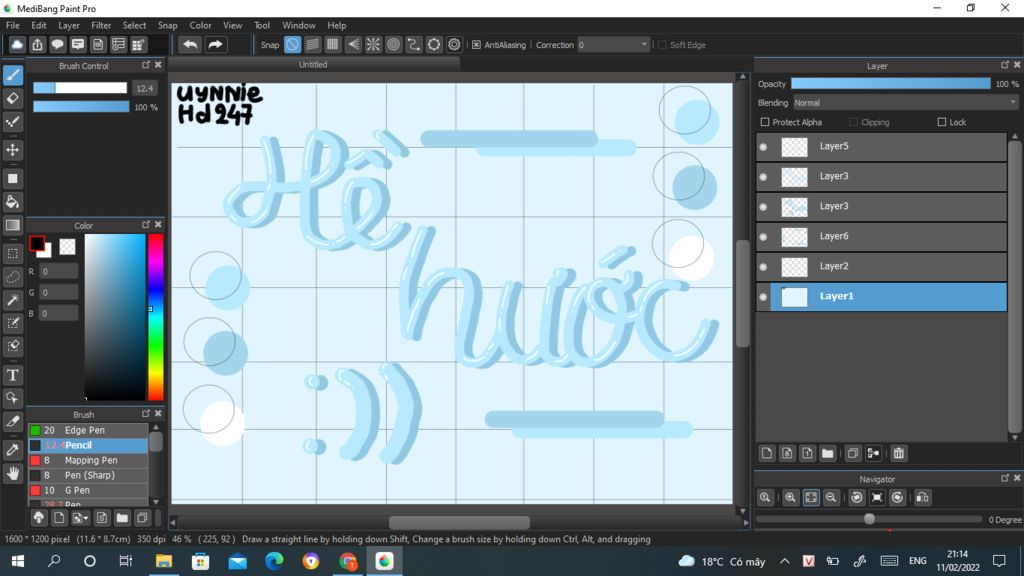Screen dimensions: 1024x576
Task: Select the Edge Pen brush
Action: point(88,430)
